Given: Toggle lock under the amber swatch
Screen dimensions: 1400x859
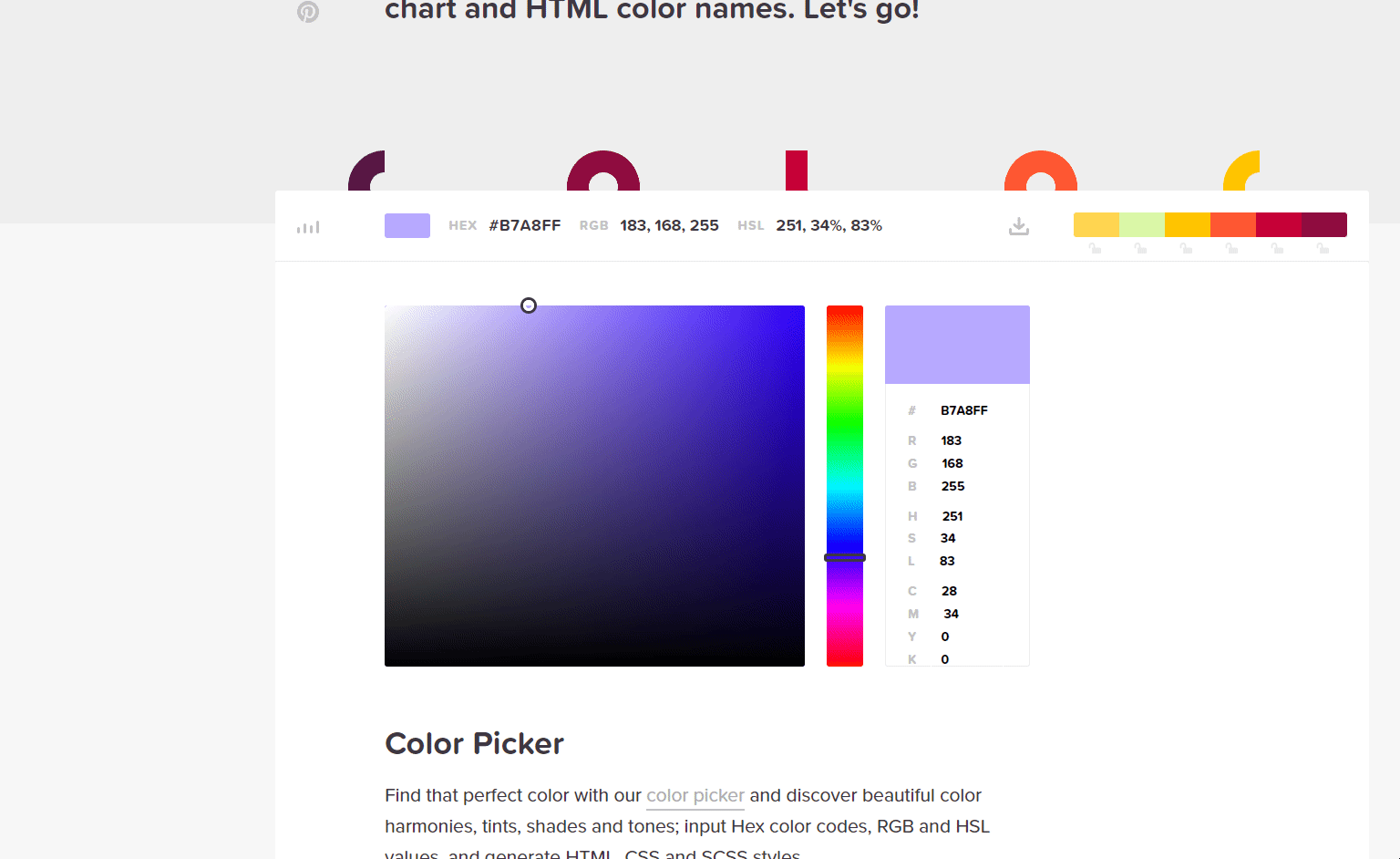Looking at the screenshot, I should point(1186,248).
